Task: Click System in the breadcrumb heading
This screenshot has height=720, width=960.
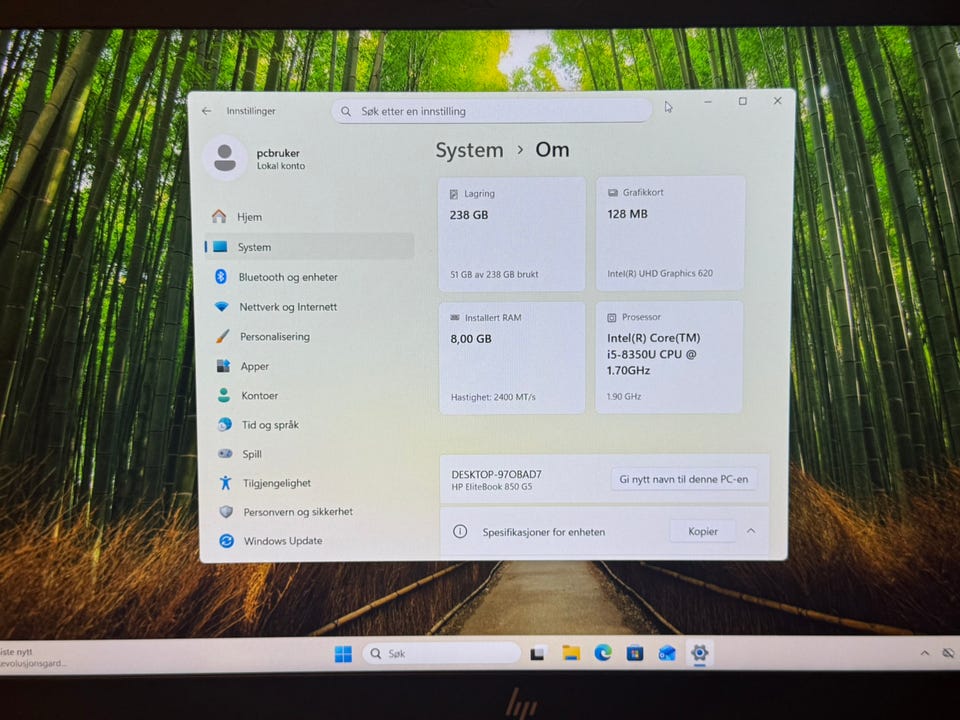Action: (470, 151)
